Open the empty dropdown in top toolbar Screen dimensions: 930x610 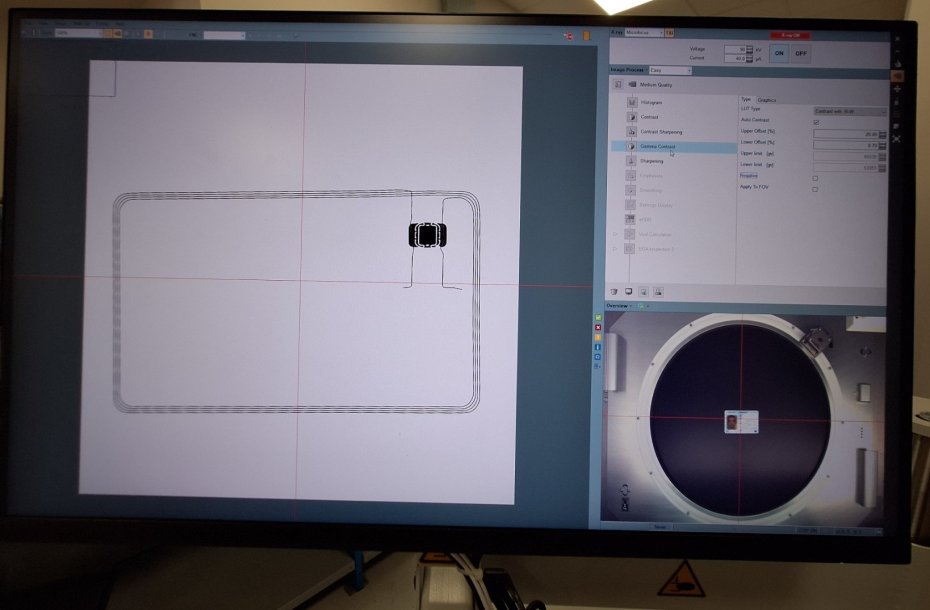coord(224,36)
